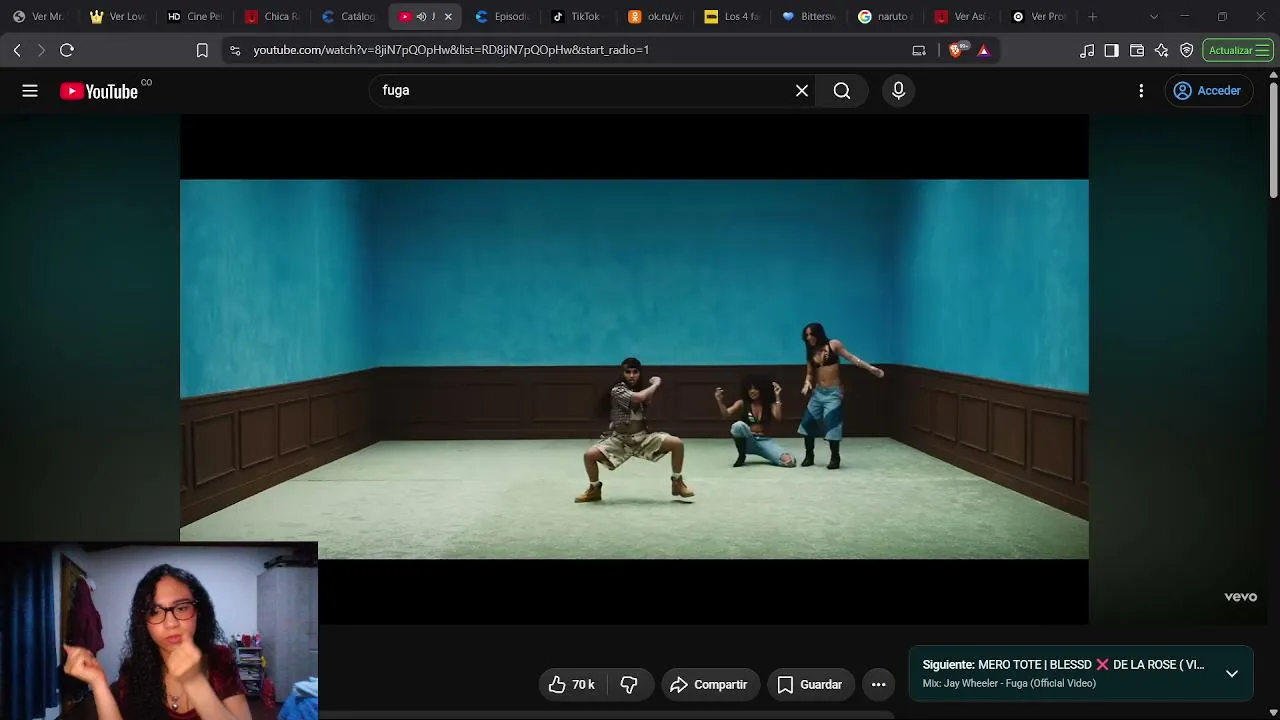Reload the page
Screen dimensions: 1280x720
click(67, 50)
